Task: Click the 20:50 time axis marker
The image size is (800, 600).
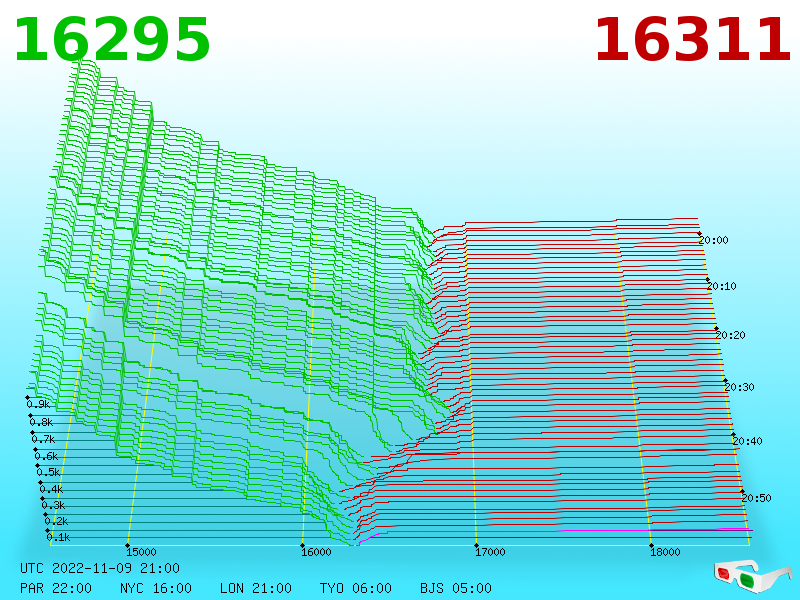Action: [757, 498]
